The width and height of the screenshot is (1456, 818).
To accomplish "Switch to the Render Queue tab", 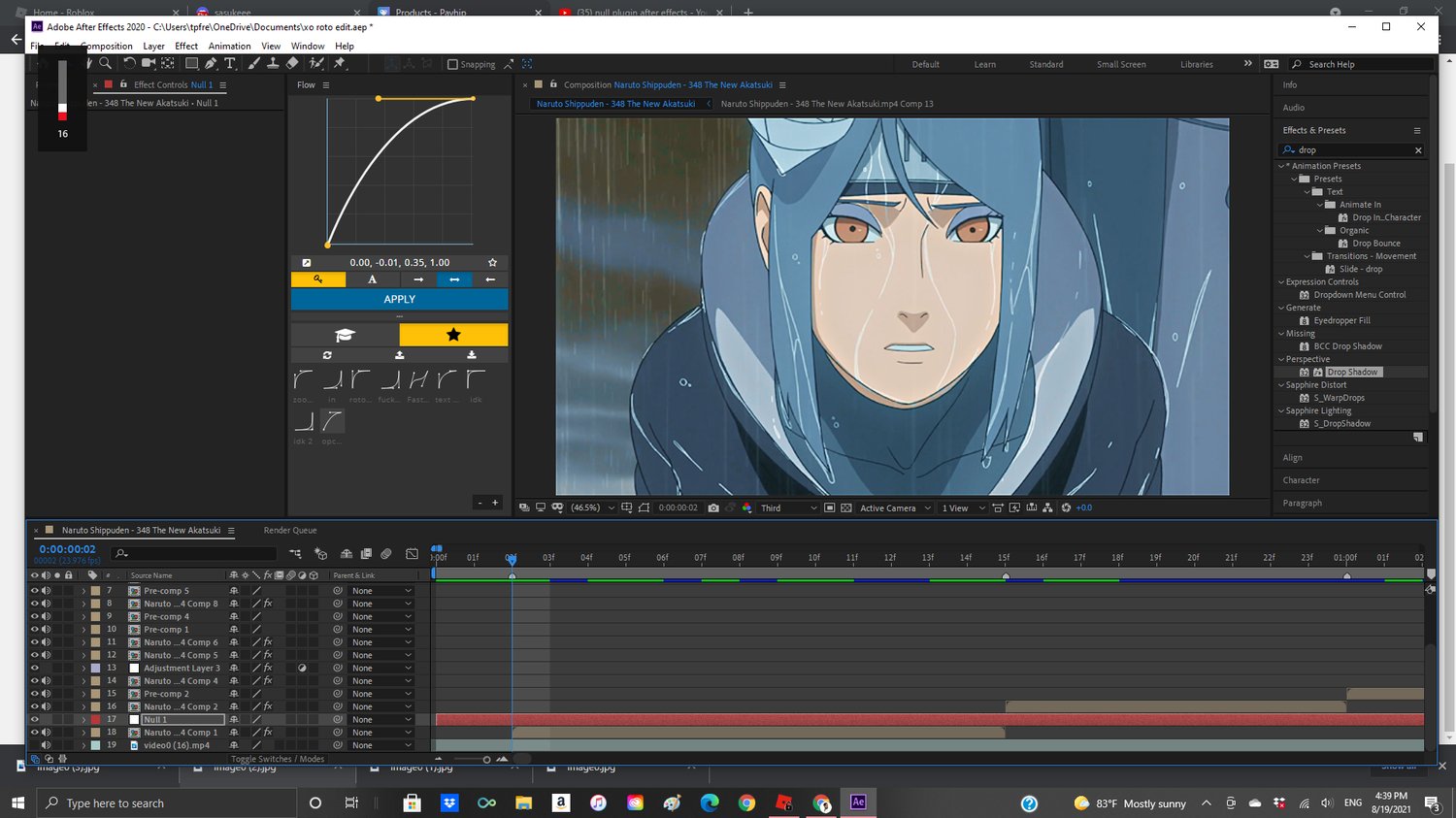I will 290,530.
